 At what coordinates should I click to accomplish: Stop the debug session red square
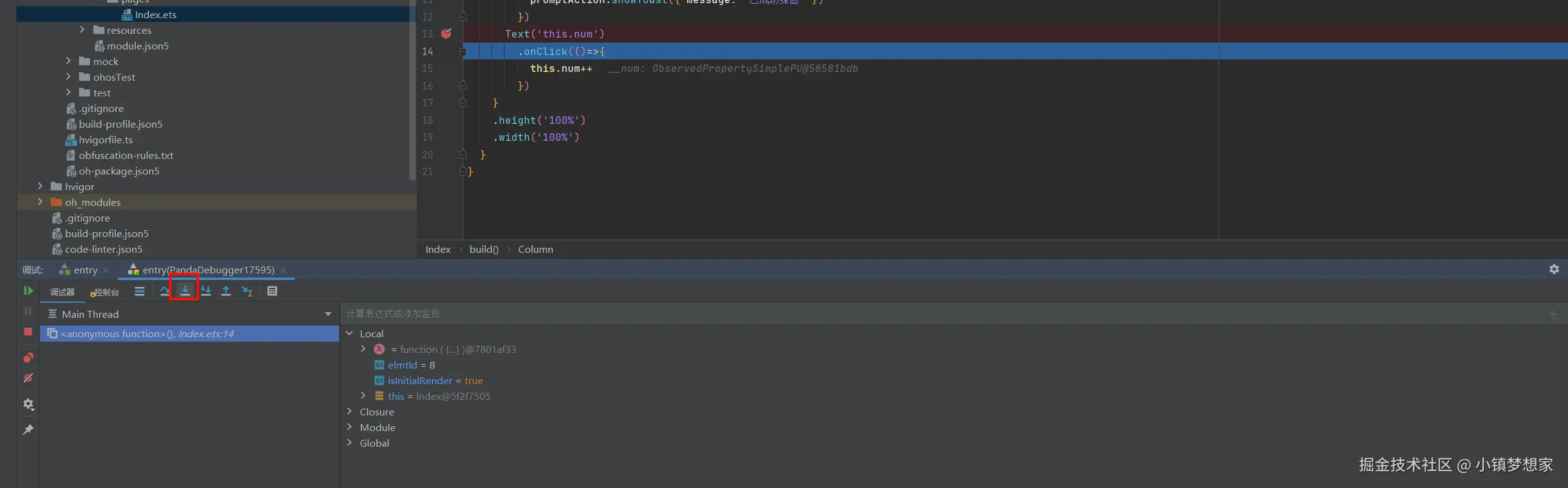point(28,332)
